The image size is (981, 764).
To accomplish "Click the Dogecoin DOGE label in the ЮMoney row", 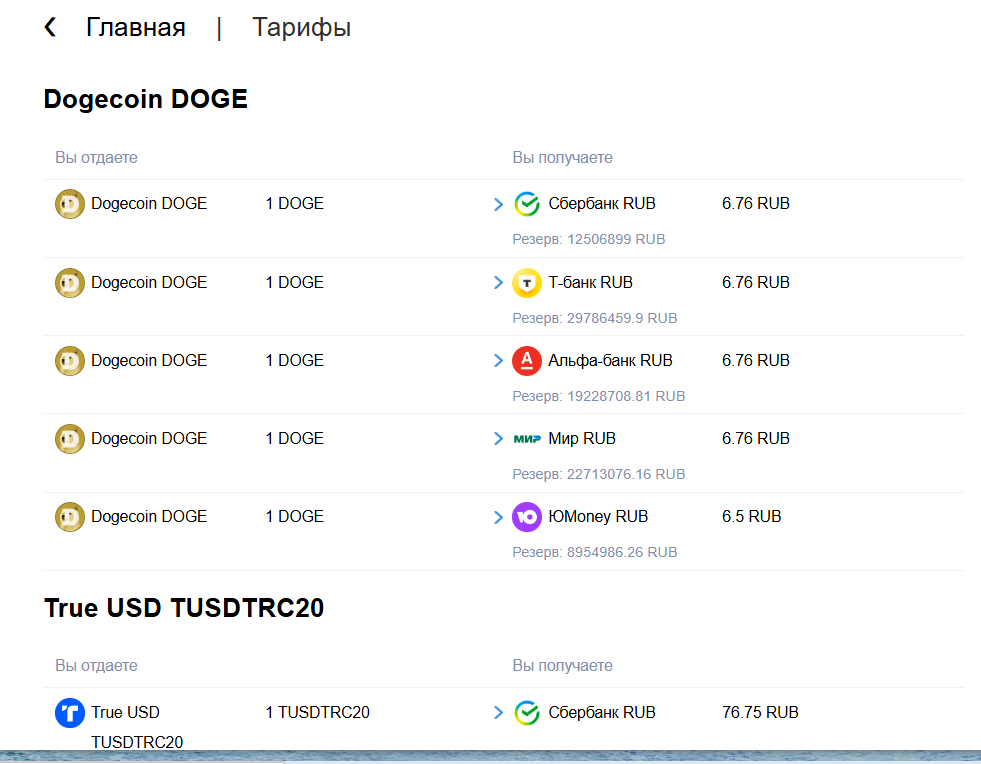I will pyautogui.click(x=149, y=516).
